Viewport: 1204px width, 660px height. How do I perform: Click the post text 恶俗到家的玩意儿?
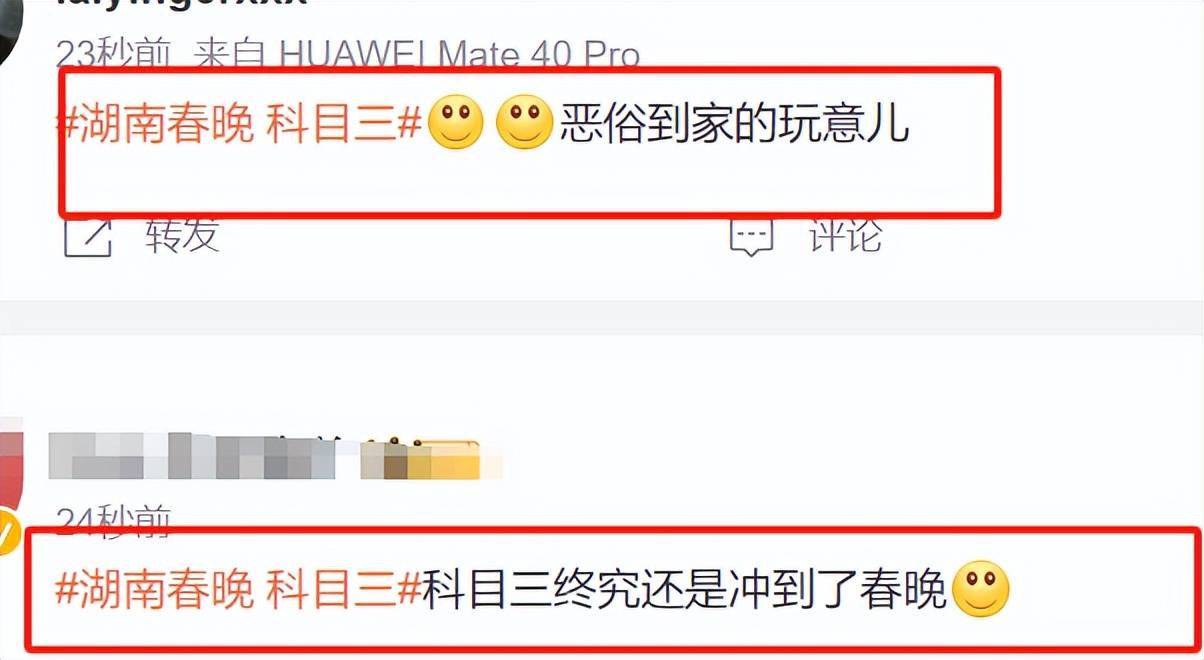[734, 126]
